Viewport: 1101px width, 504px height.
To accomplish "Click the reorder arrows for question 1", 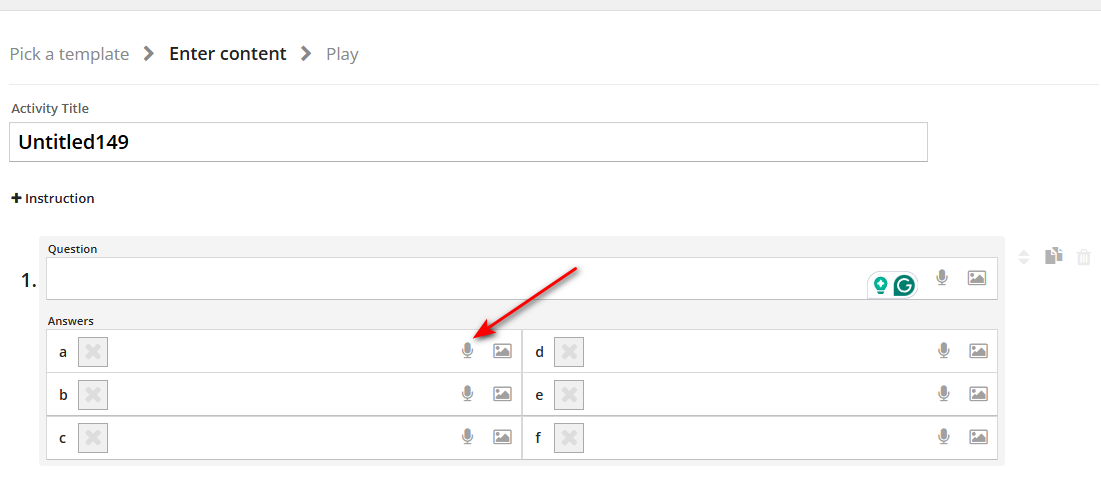I will point(1024,258).
